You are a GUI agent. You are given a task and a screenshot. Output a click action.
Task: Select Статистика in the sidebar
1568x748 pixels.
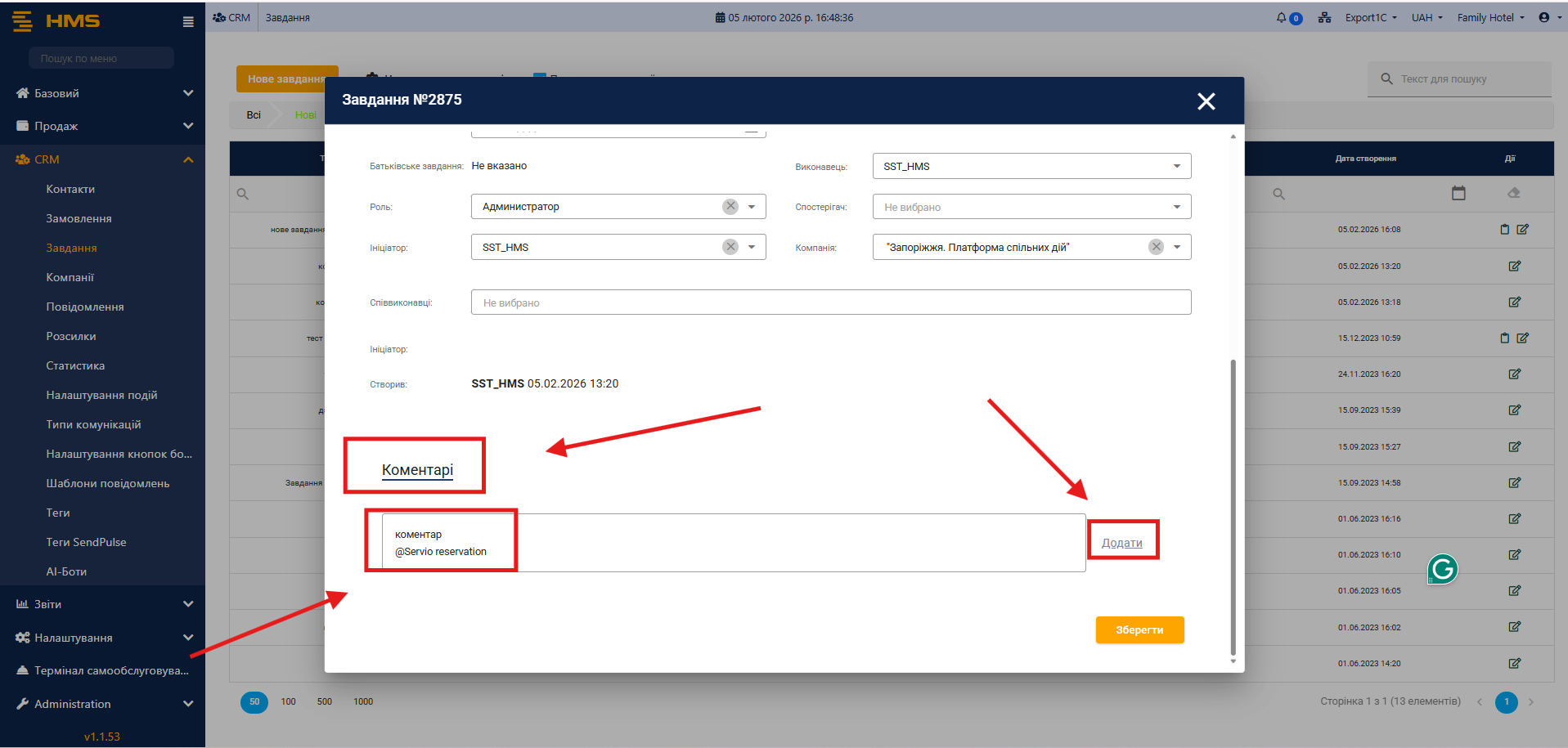click(x=75, y=365)
